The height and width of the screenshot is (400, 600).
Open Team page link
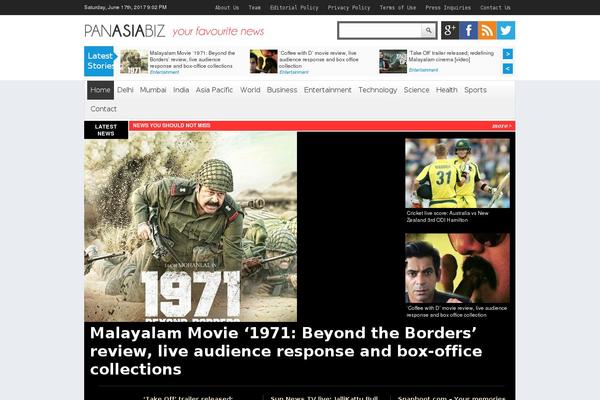254,7
